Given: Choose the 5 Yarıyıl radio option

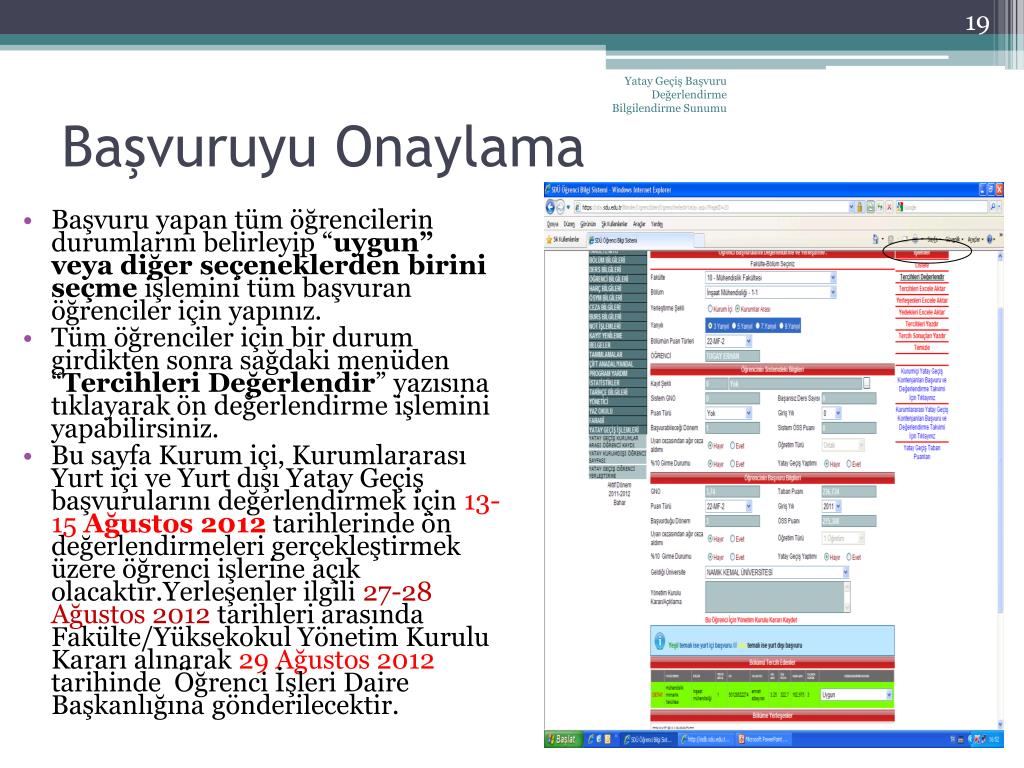Looking at the screenshot, I should (x=734, y=325).
